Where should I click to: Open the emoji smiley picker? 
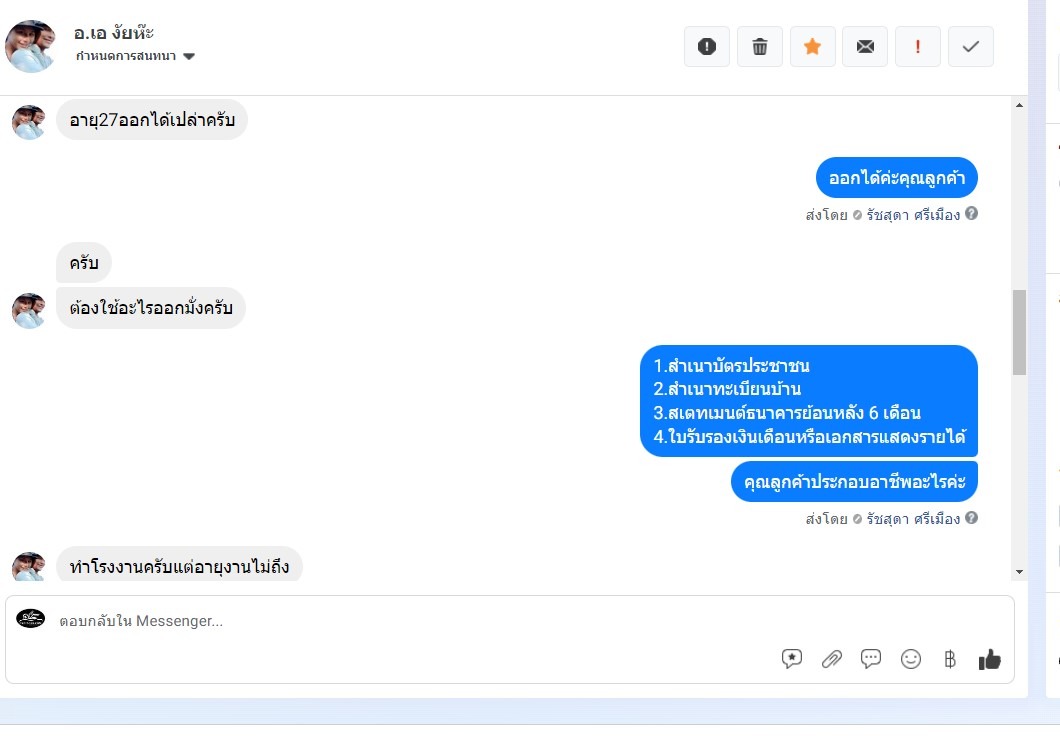click(x=911, y=659)
